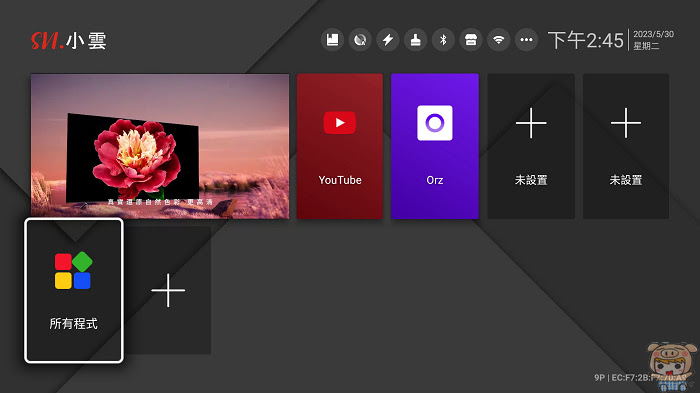Open Bluetooth settings icon
Image resolution: width=700 pixels, height=393 pixels.
443,40
